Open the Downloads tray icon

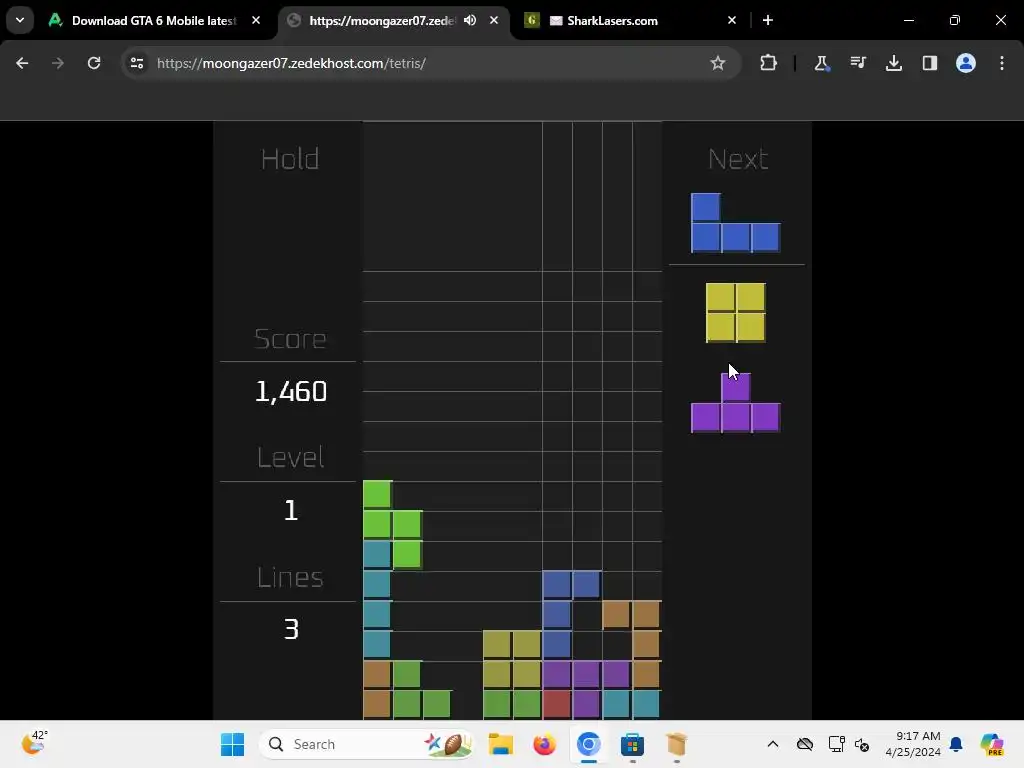[x=893, y=63]
